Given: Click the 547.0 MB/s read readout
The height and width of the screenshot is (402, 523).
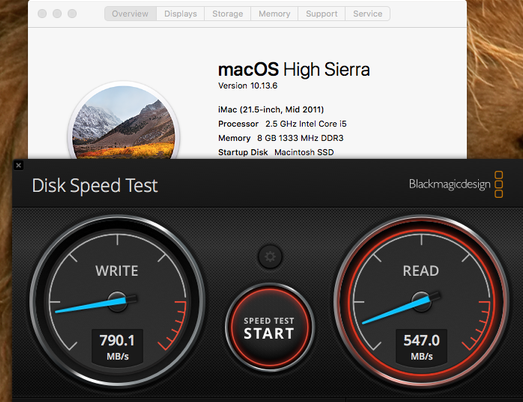Looking at the screenshot, I should pyautogui.click(x=422, y=346).
